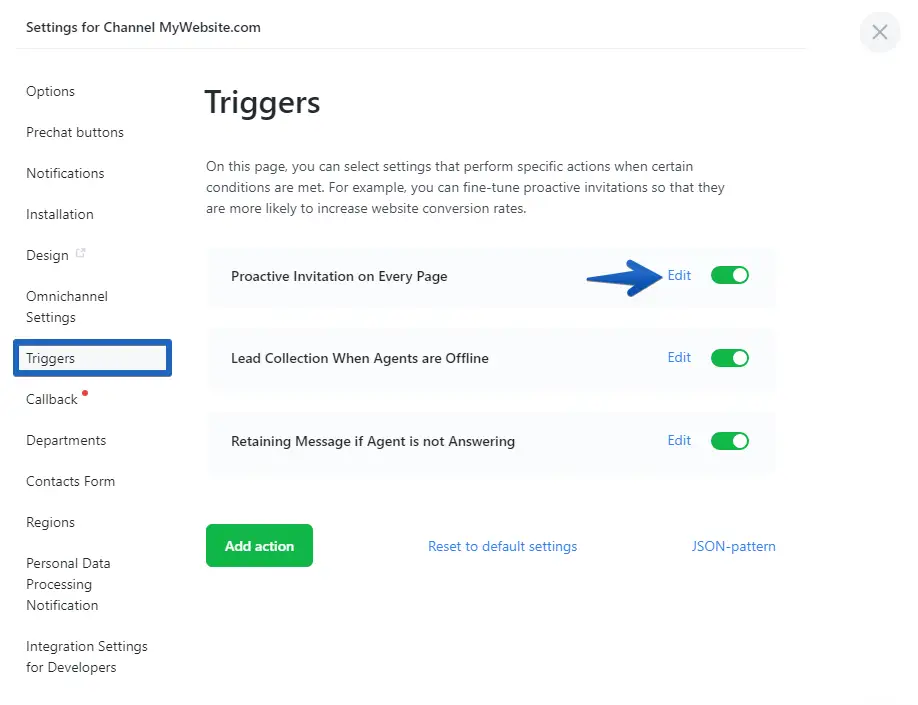The width and height of the screenshot is (918, 705).
Task: Toggle off Proactive Invitation on Every Page
Action: coord(730,276)
